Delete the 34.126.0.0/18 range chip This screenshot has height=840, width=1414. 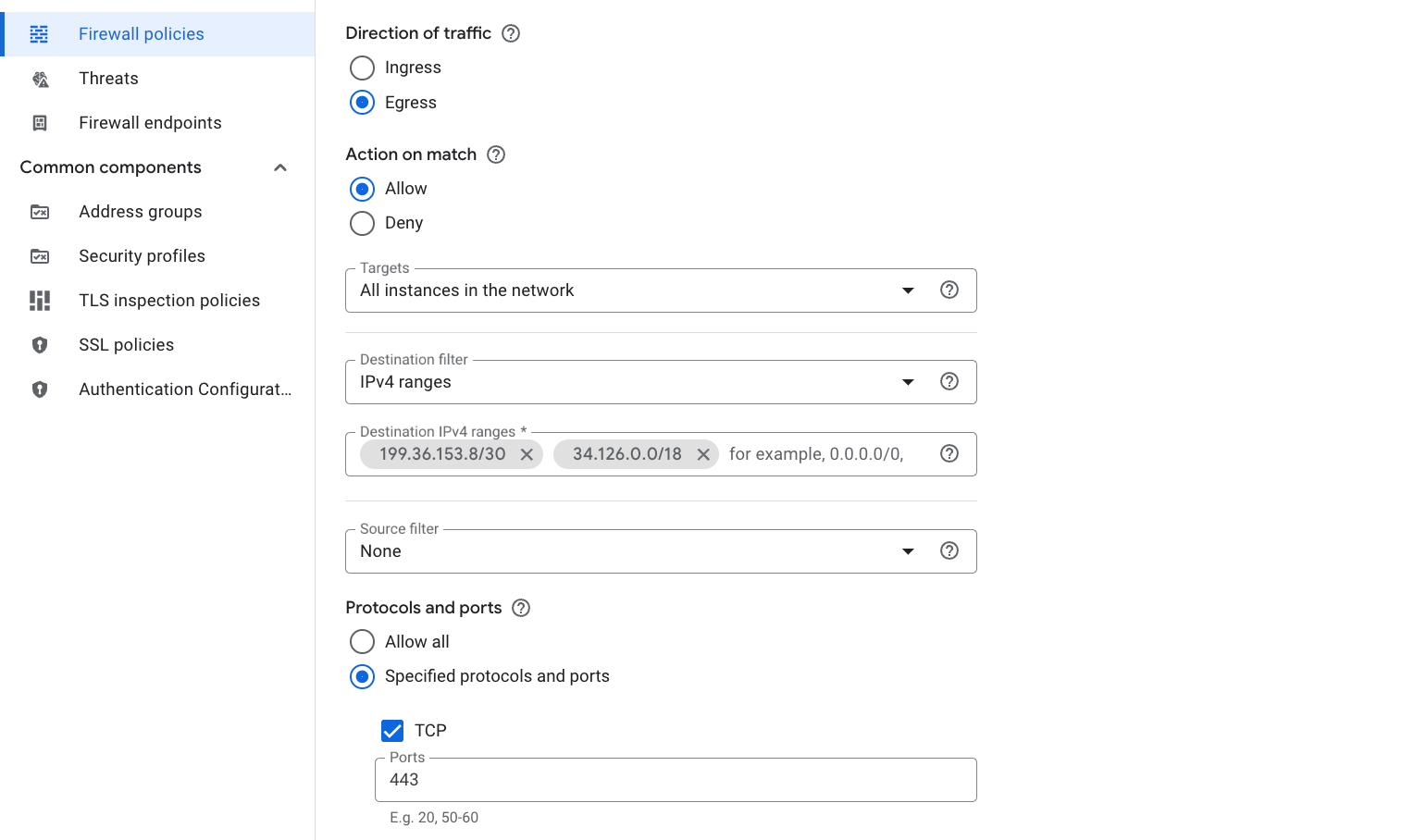coord(703,454)
